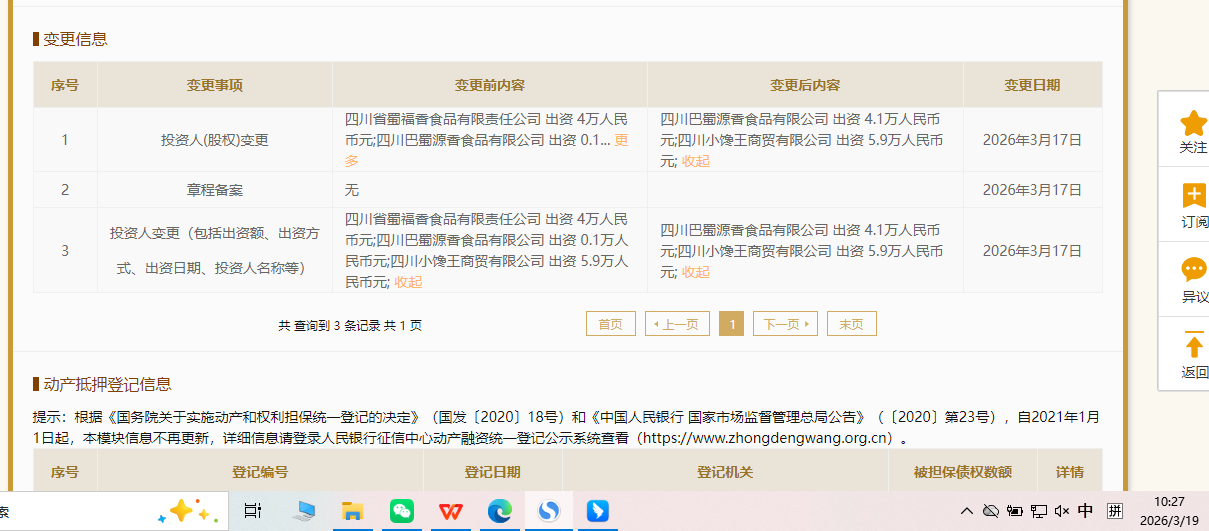
Task: Click the 订阅 bookmark icon
Action: 1193,196
